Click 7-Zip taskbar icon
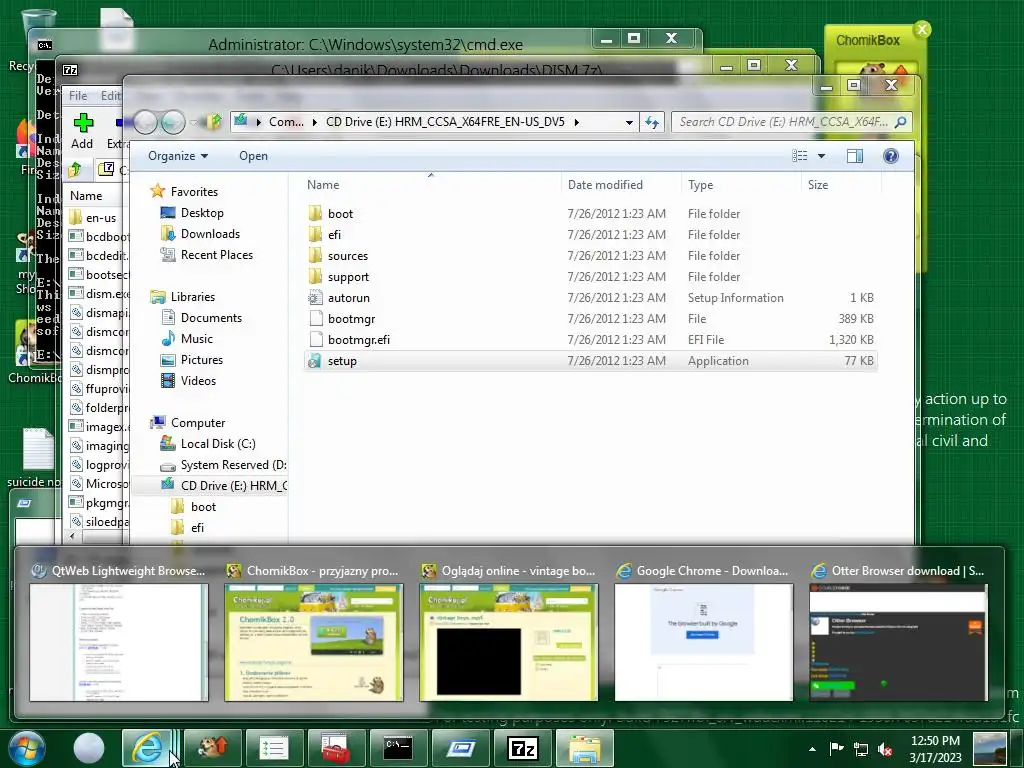Image resolution: width=1024 pixels, height=768 pixels. pyautogui.click(x=524, y=748)
